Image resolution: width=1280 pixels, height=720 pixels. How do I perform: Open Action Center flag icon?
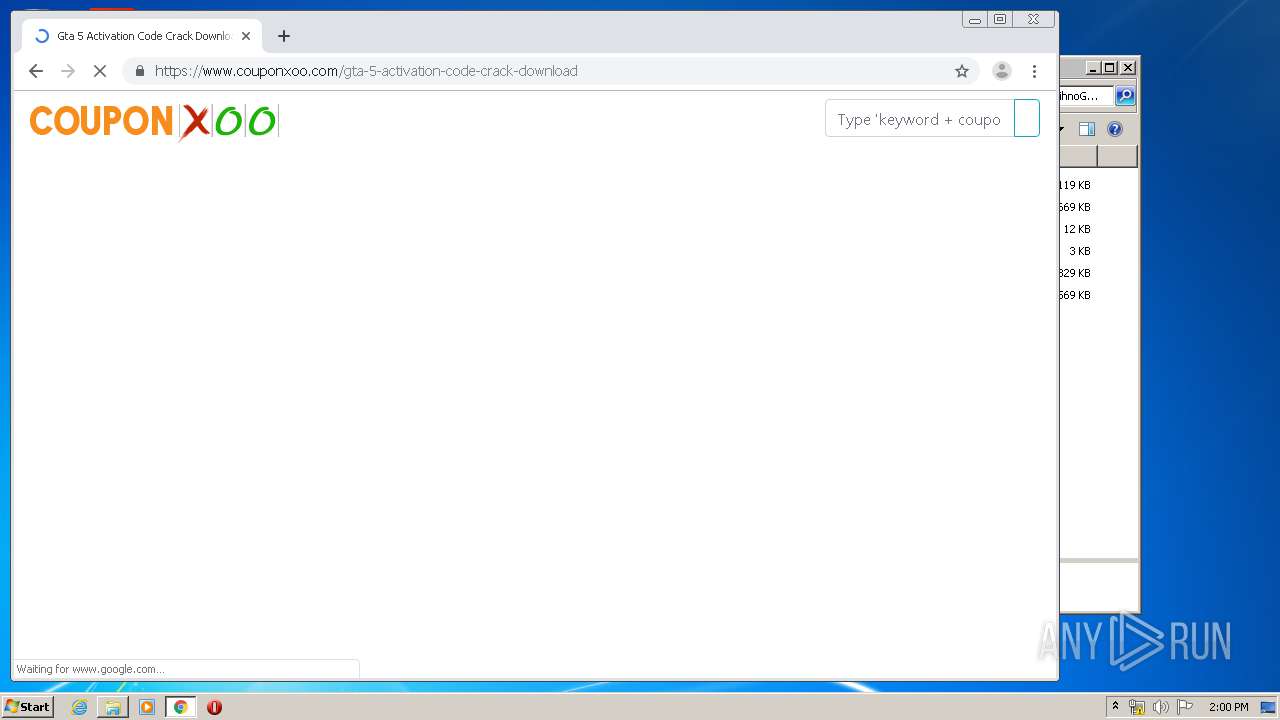[1185, 707]
